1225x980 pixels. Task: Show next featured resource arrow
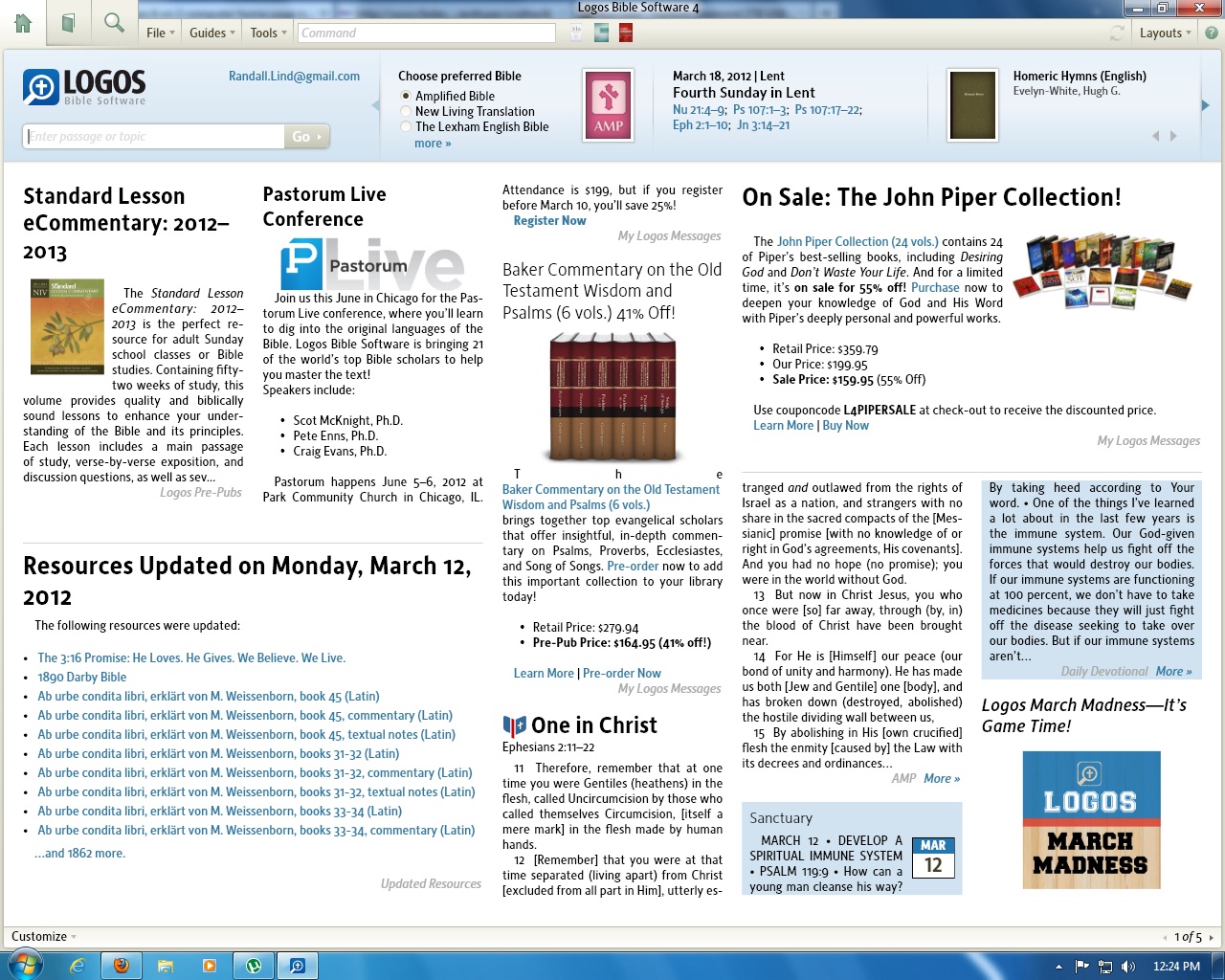tap(1173, 136)
